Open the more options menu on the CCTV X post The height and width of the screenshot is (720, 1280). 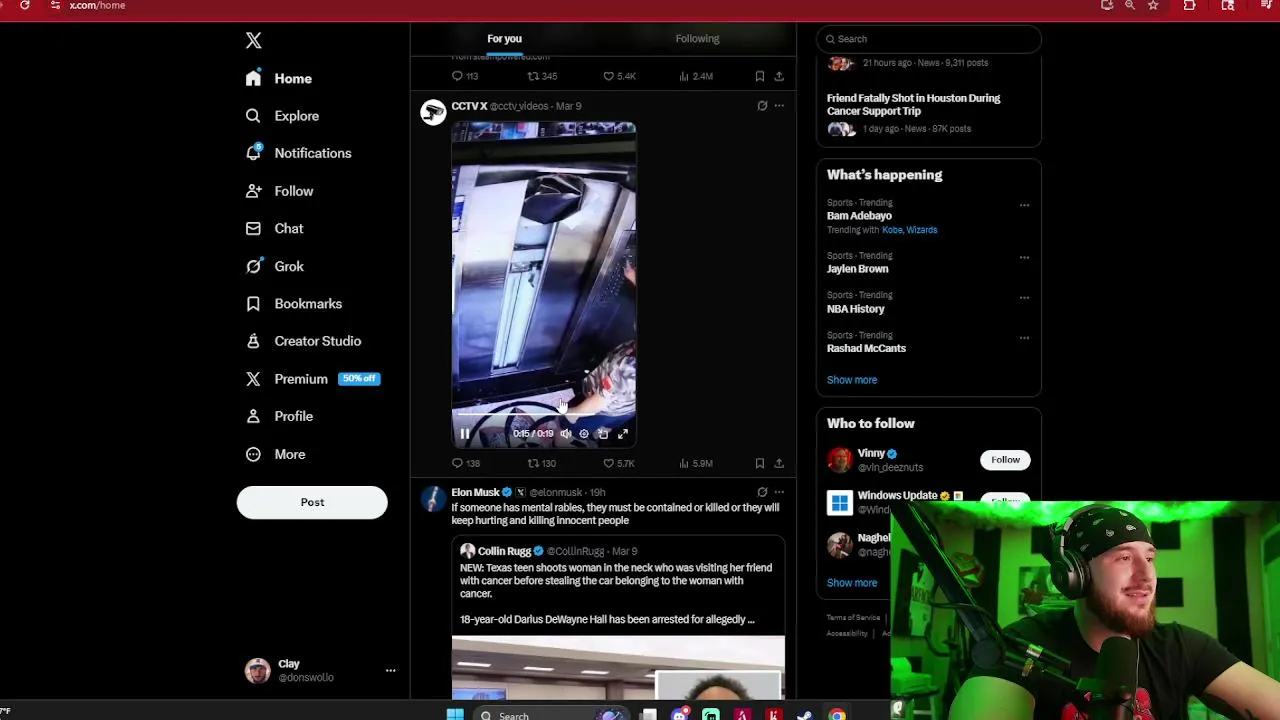(x=779, y=106)
